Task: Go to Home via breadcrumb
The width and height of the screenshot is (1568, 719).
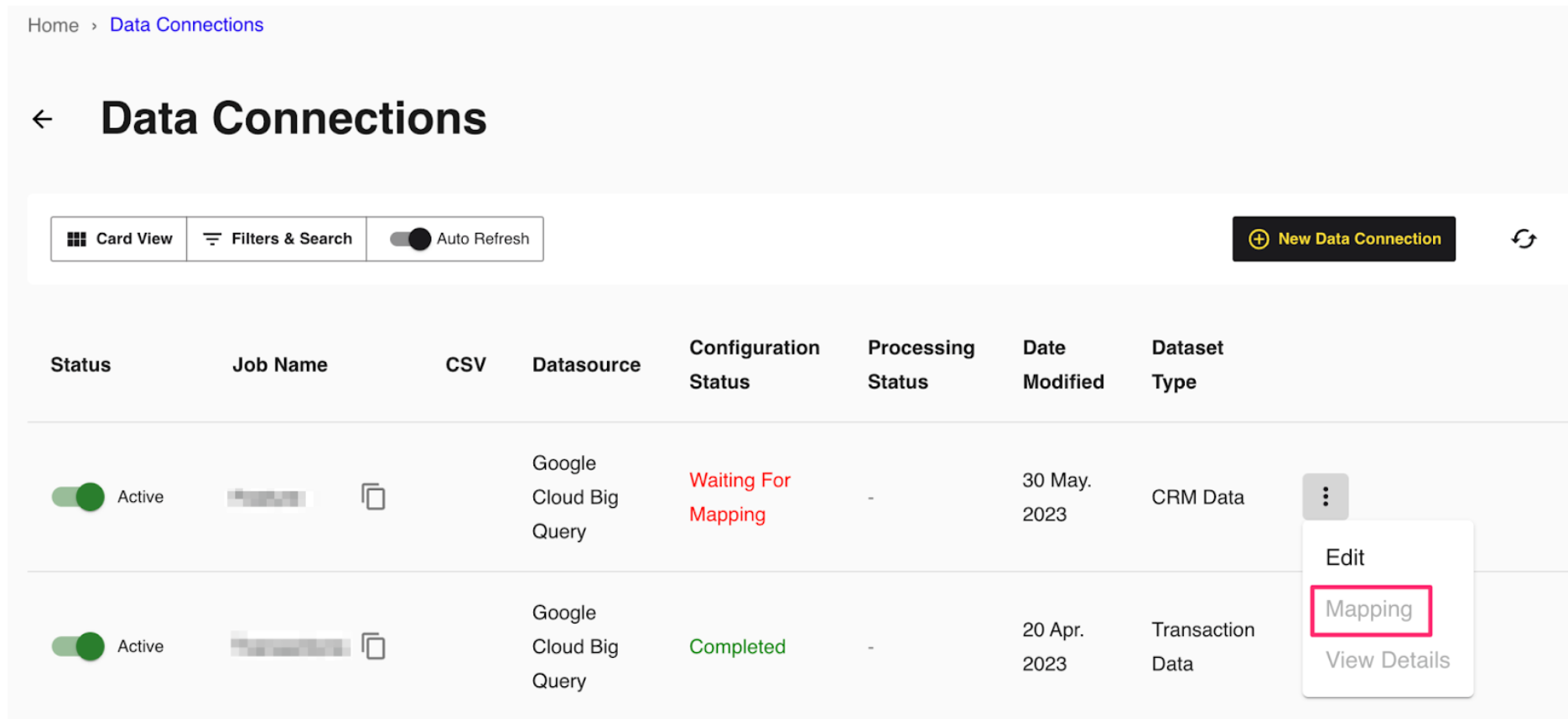Action: (x=53, y=25)
